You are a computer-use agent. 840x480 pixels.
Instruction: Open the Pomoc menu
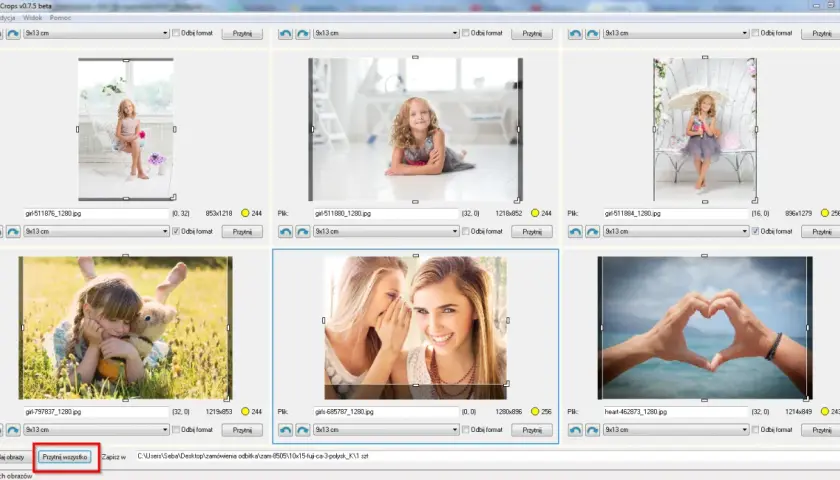pos(60,18)
